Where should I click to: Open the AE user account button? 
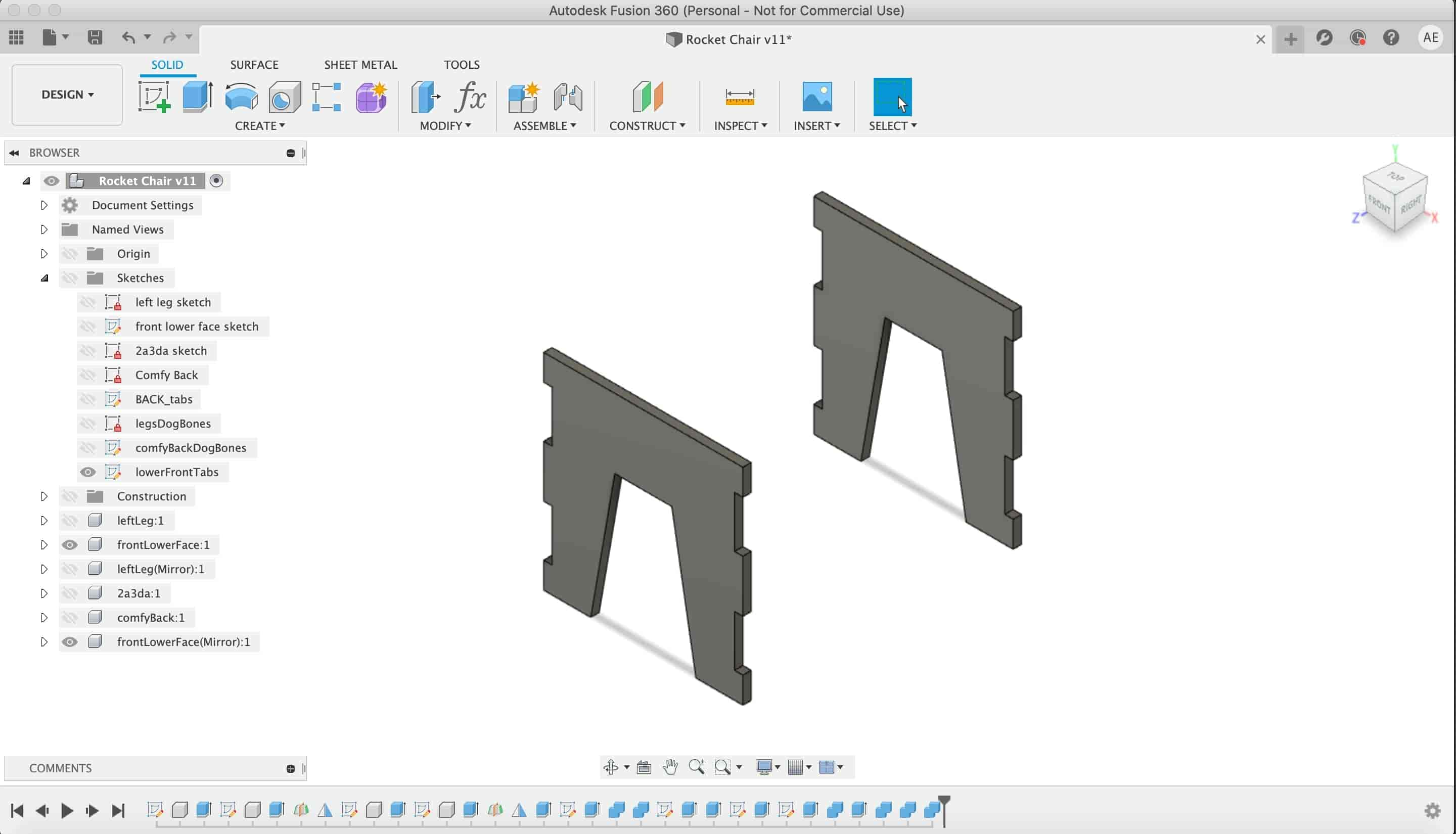point(1431,38)
